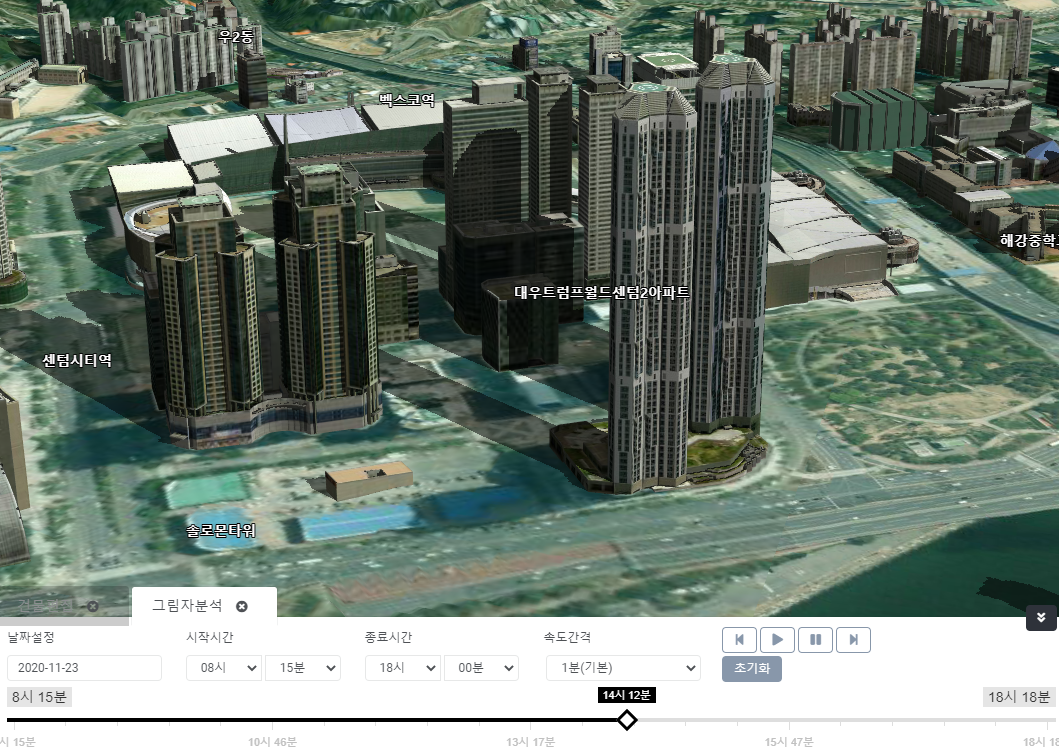This screenshot has height=755, width=1059.
Task: Click the 벡스코역 station label on map
Action: pos(407,100)
